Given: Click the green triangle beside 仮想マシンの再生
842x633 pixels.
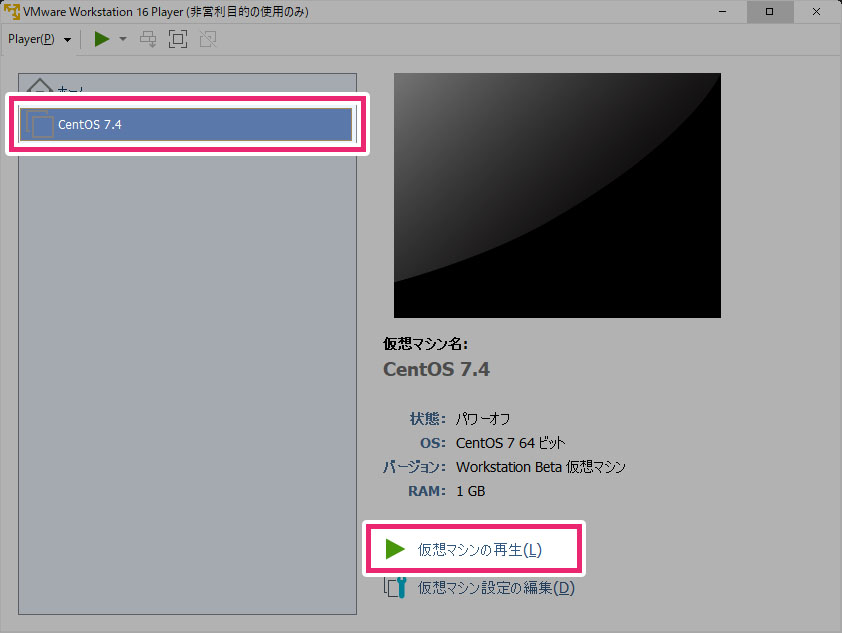Looking at the screenshot, I should click(395, 549).
